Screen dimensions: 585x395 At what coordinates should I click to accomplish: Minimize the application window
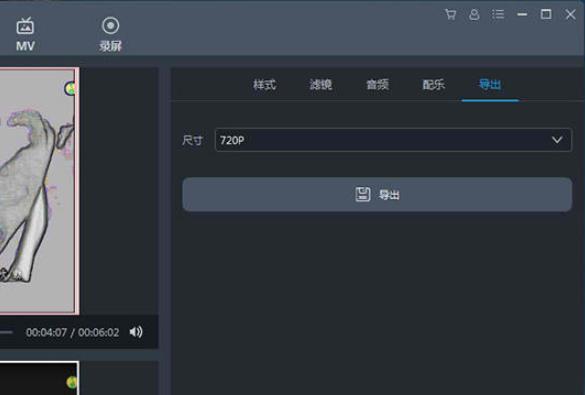[x=522, y=15]
